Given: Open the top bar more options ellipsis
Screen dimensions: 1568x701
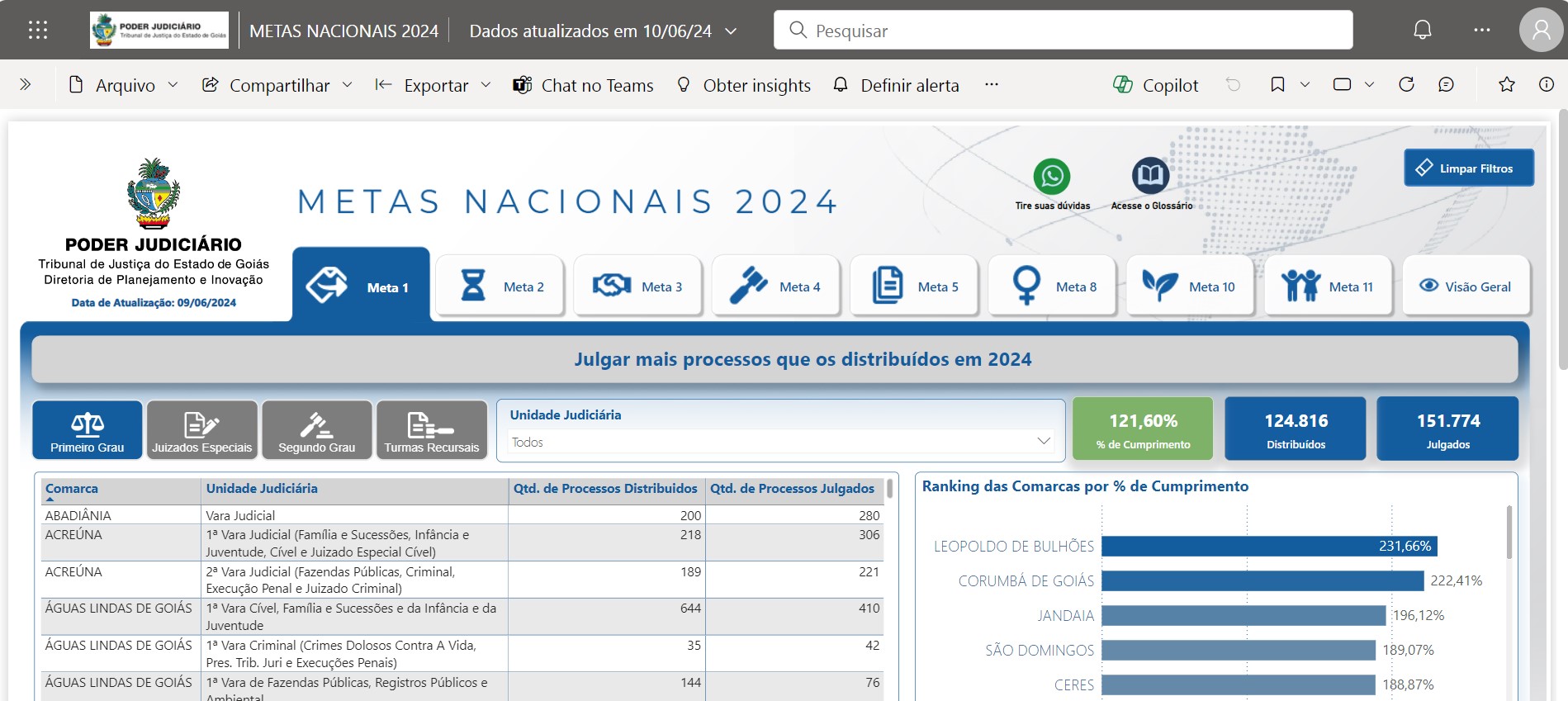Looking at the screenshot, I should click(x=1482, y=31).
